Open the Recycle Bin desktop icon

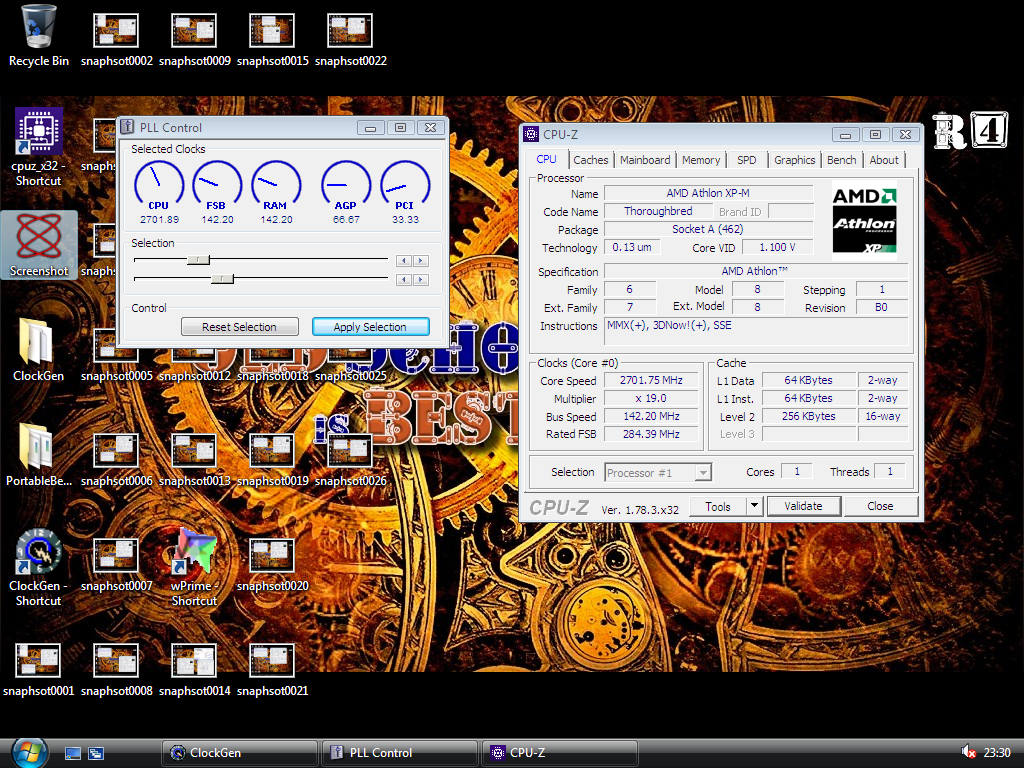point(39,36)
